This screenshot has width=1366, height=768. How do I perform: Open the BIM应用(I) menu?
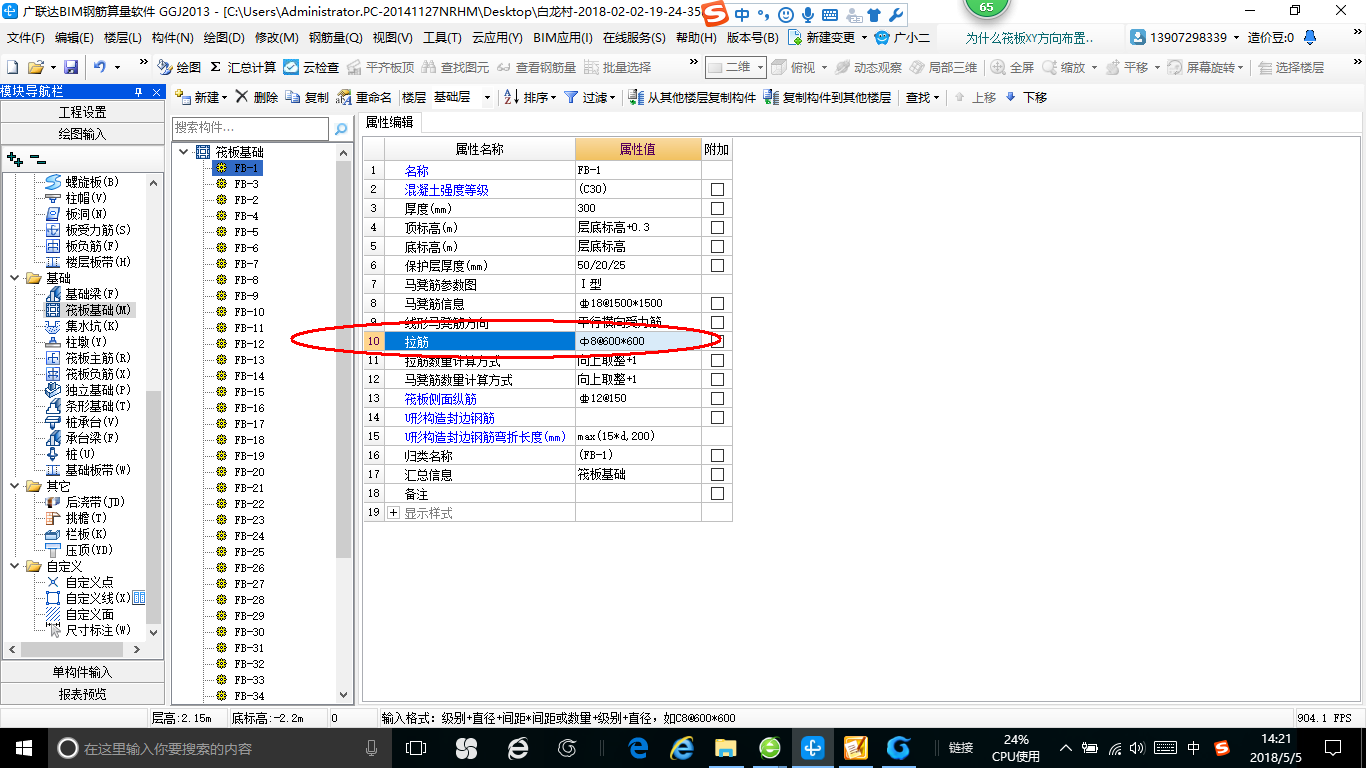tap(563, 38)
